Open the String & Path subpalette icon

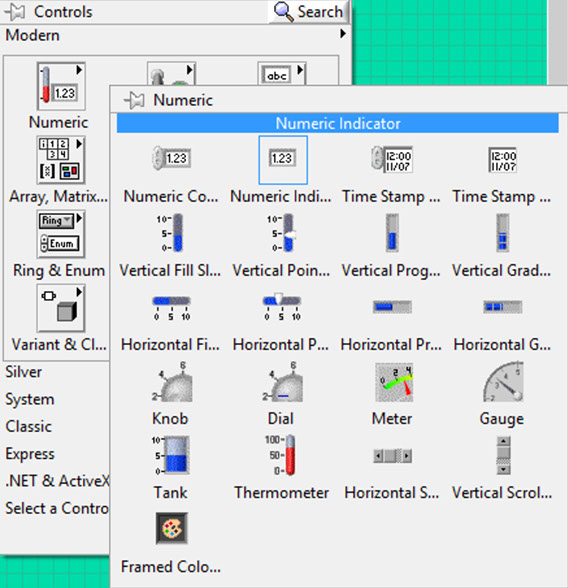[282, 74]
